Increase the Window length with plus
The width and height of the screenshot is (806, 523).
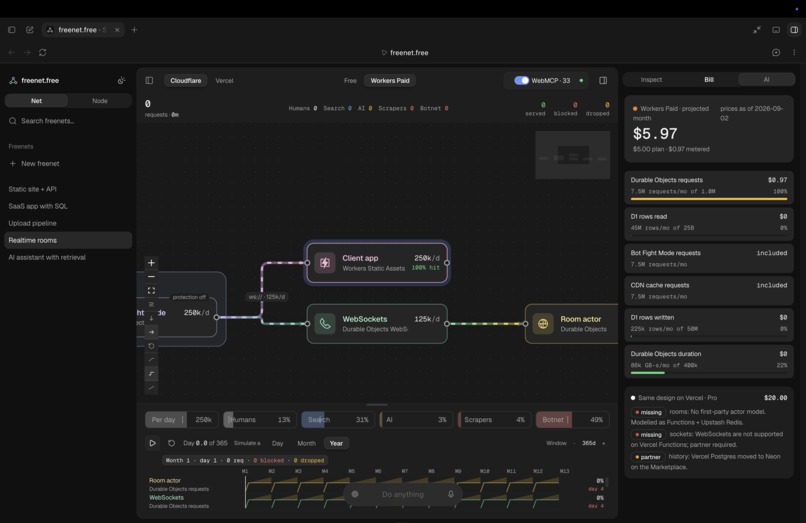pos(603,443)
